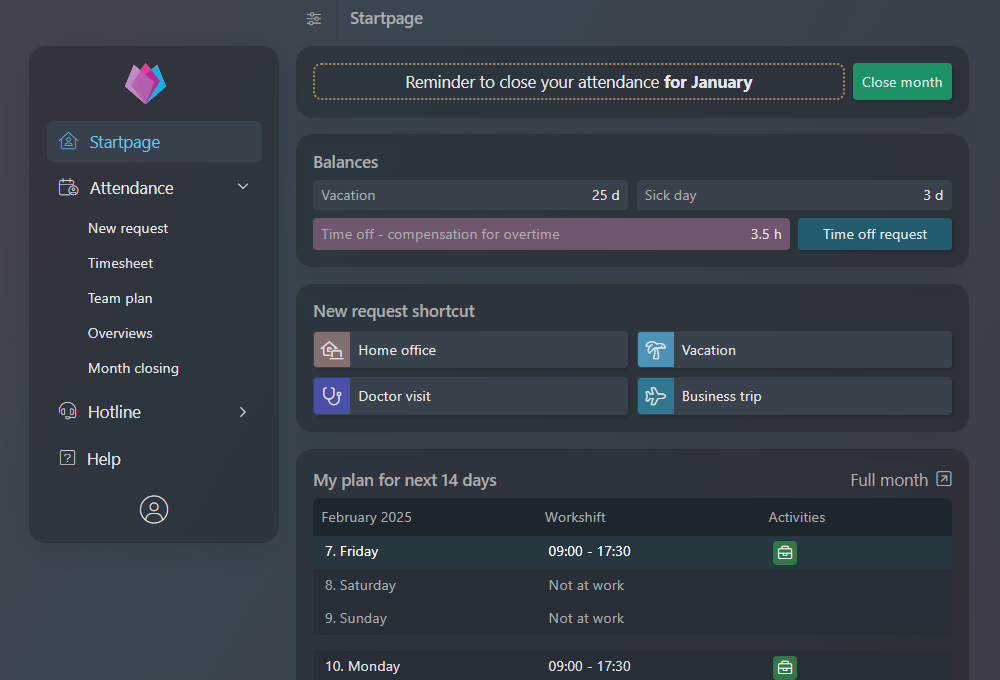Viewport: 1000px width, 680px height.
Task: Click the Business trip airplane icon
Action: click(x=656, y=396)
